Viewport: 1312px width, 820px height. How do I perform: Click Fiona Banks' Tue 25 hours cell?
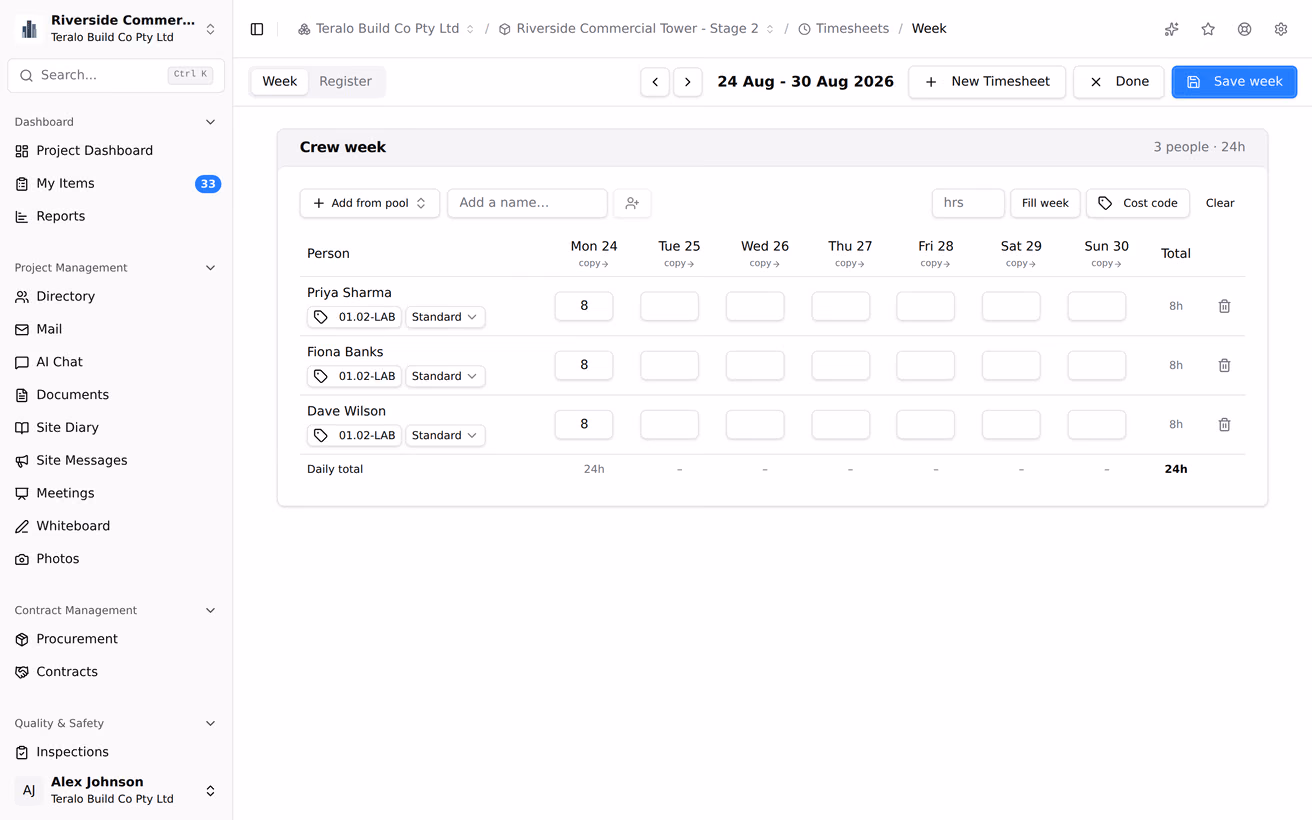point(670,365)
